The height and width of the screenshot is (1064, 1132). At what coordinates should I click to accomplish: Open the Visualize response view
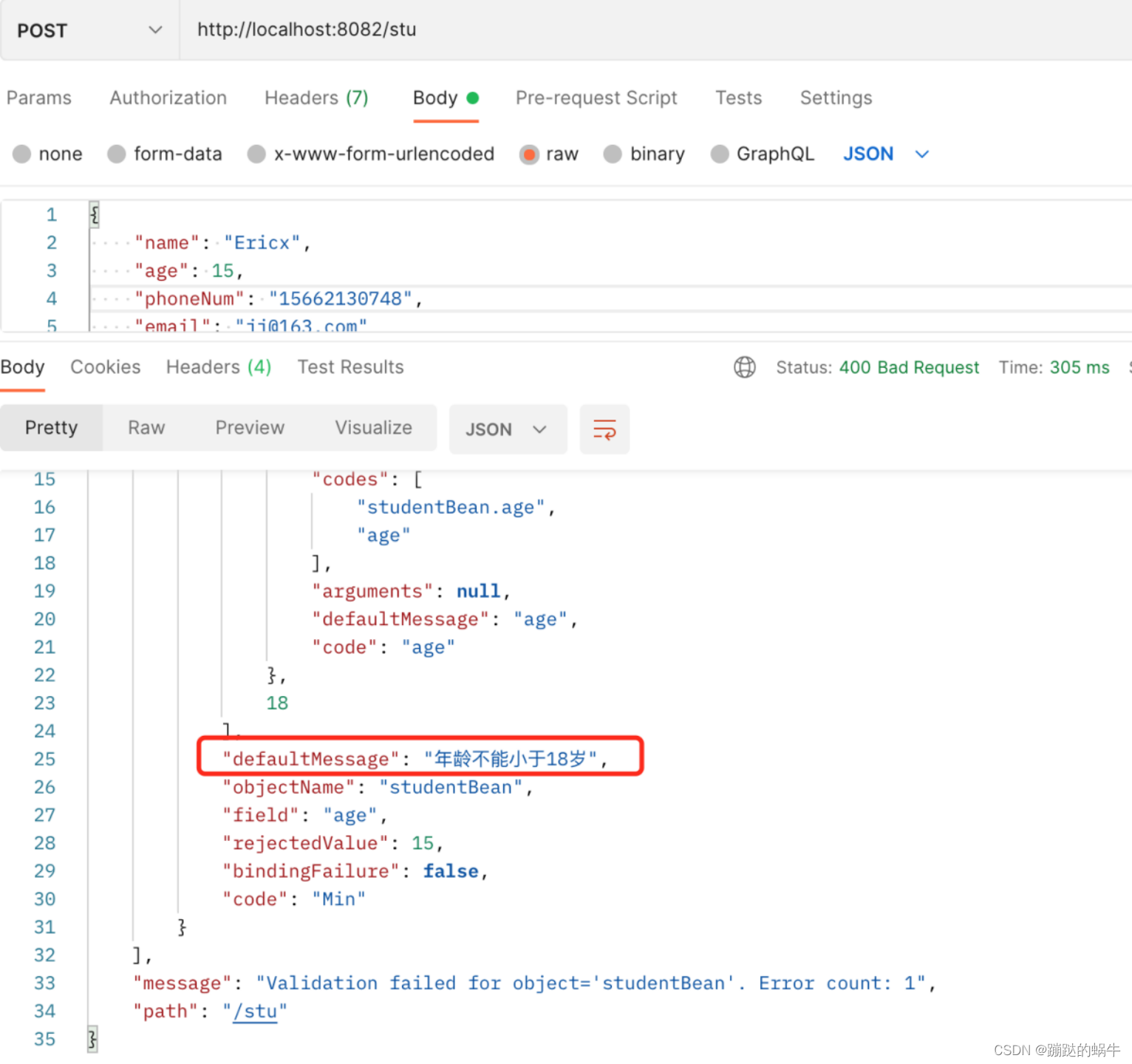click(373, 428)
